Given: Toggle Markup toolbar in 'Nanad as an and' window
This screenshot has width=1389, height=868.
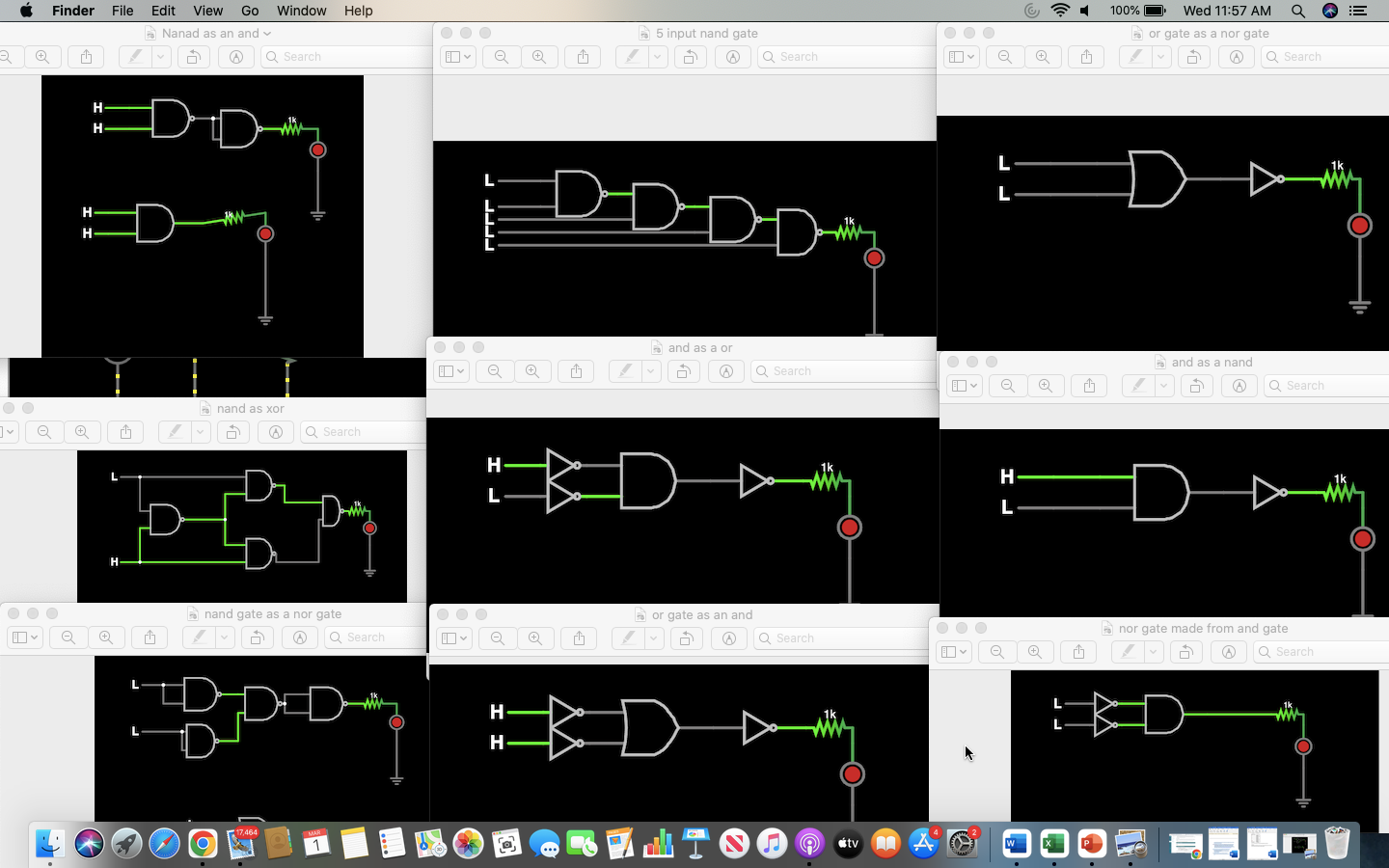Looking at the screenshot, I should pos(236,57).
